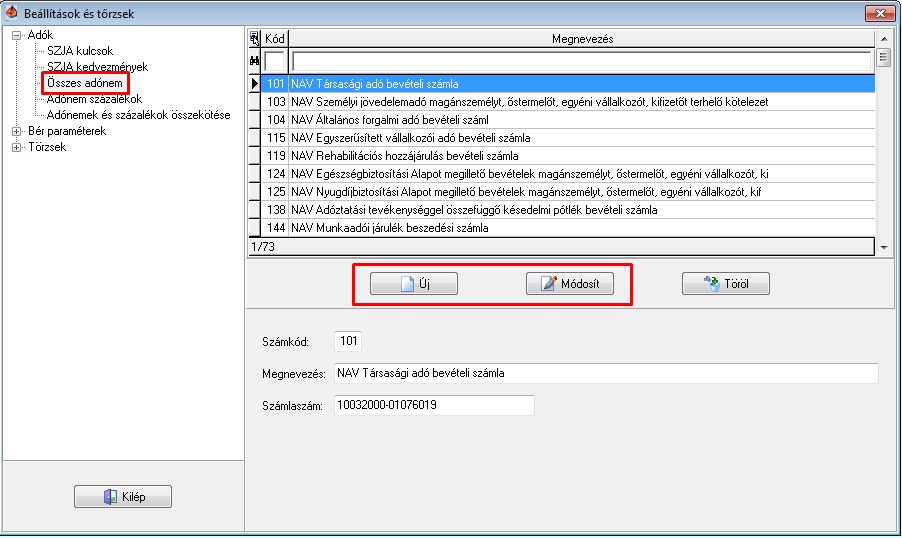Click the grid scrollbar down arrow
Image resolution: width=902 pixels, height=538 pixels.
coord(884,247)
